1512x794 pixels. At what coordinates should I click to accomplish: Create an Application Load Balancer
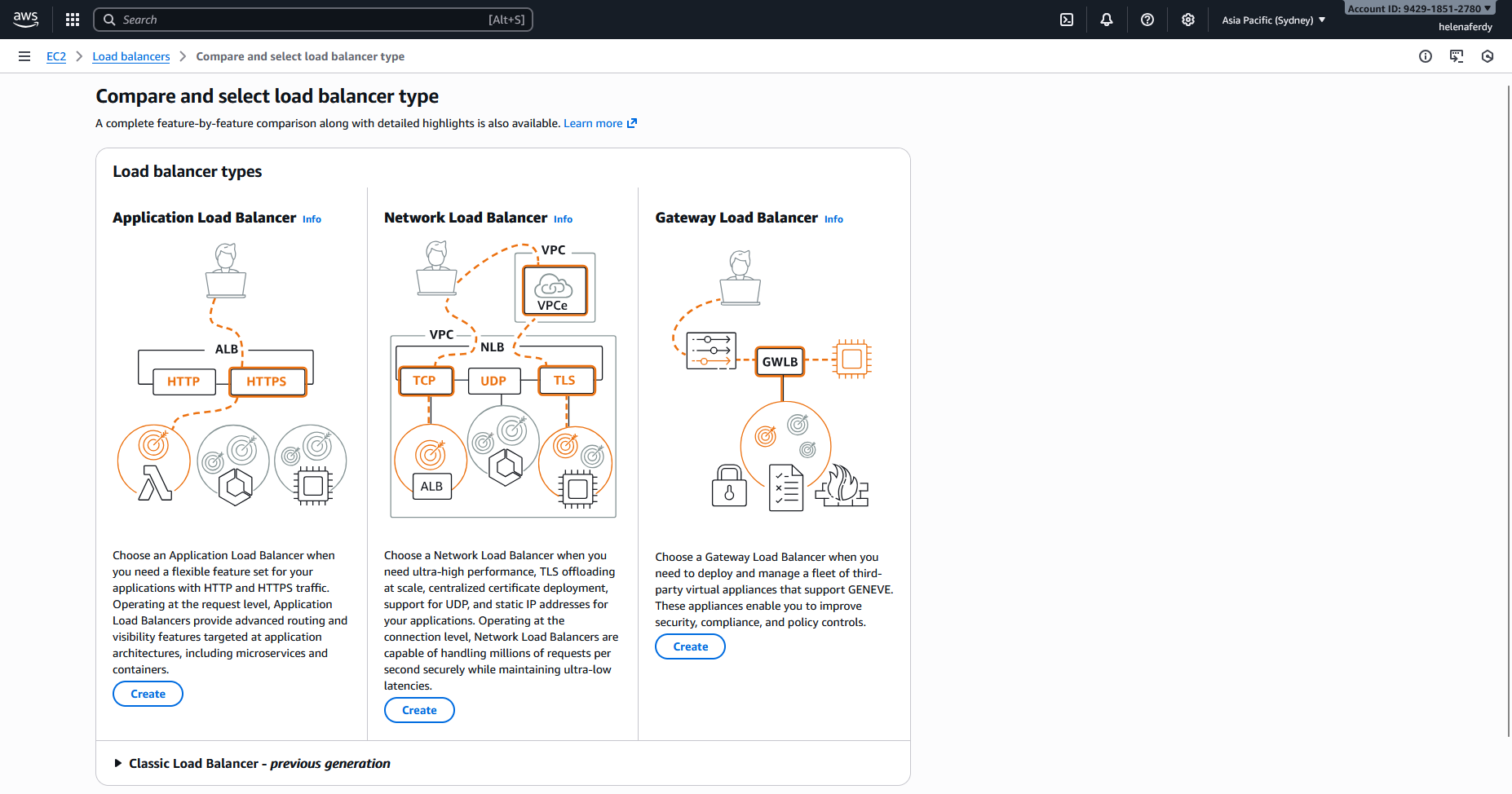pos(148,694)
